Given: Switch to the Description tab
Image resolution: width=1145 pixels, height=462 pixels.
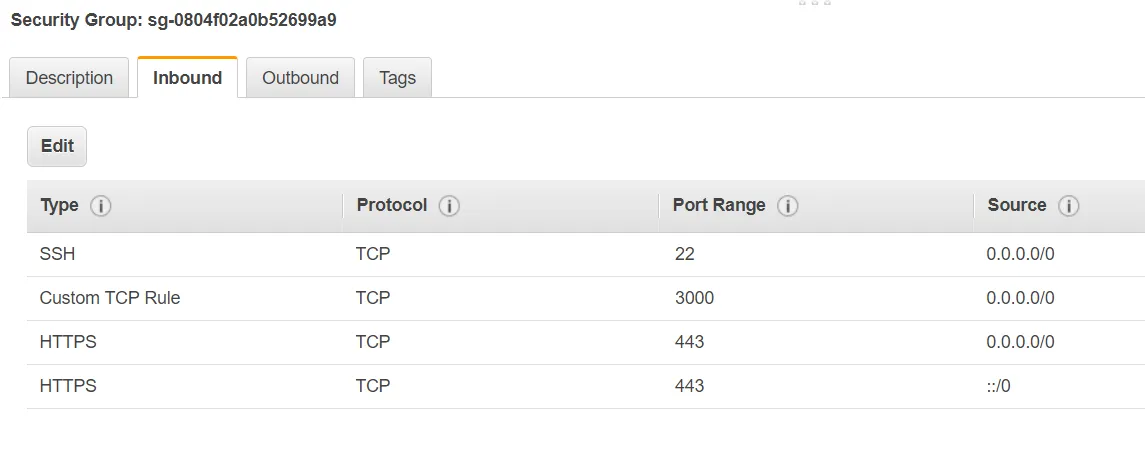Looking at the screenshot, I should [69, 78].
